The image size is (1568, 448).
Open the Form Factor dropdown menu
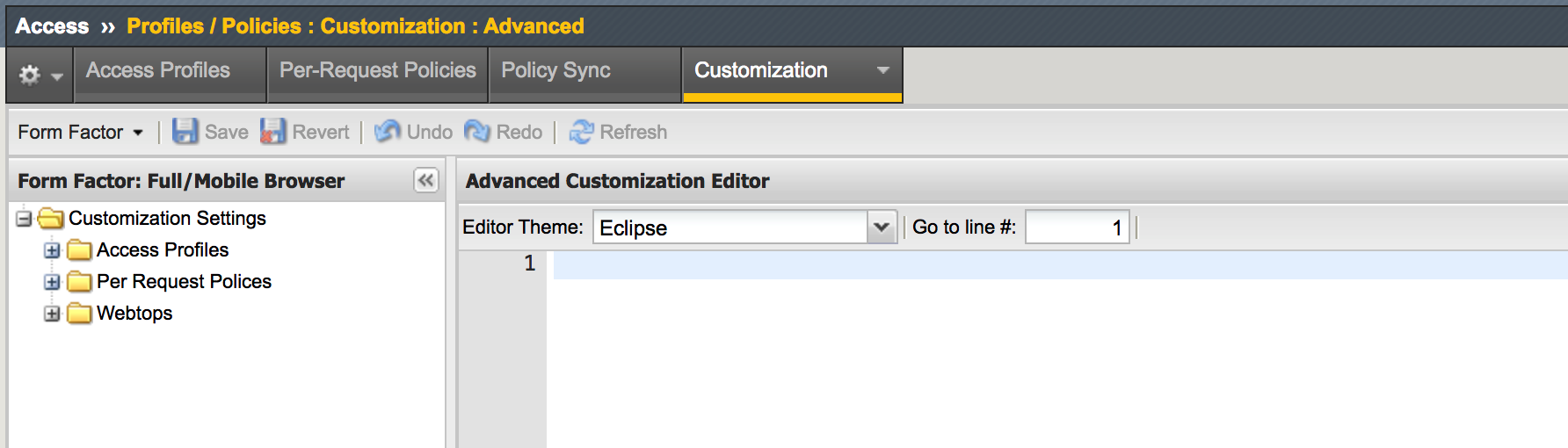[80, 132]
